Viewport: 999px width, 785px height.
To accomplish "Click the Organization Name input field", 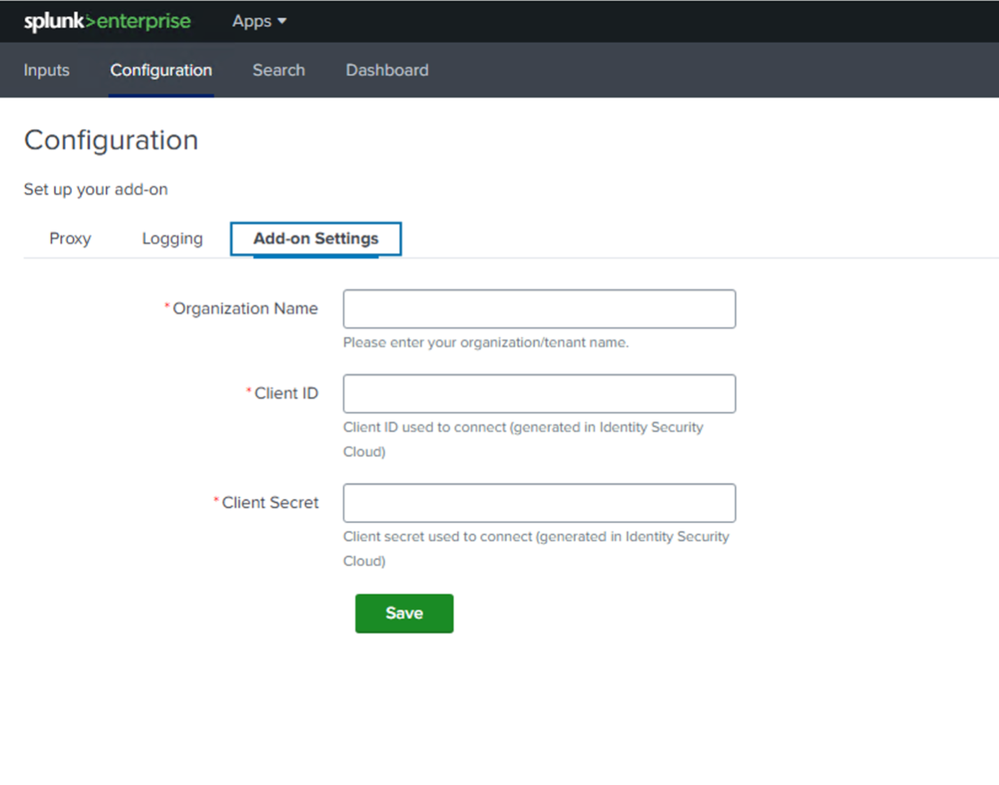I will [538, 308].
